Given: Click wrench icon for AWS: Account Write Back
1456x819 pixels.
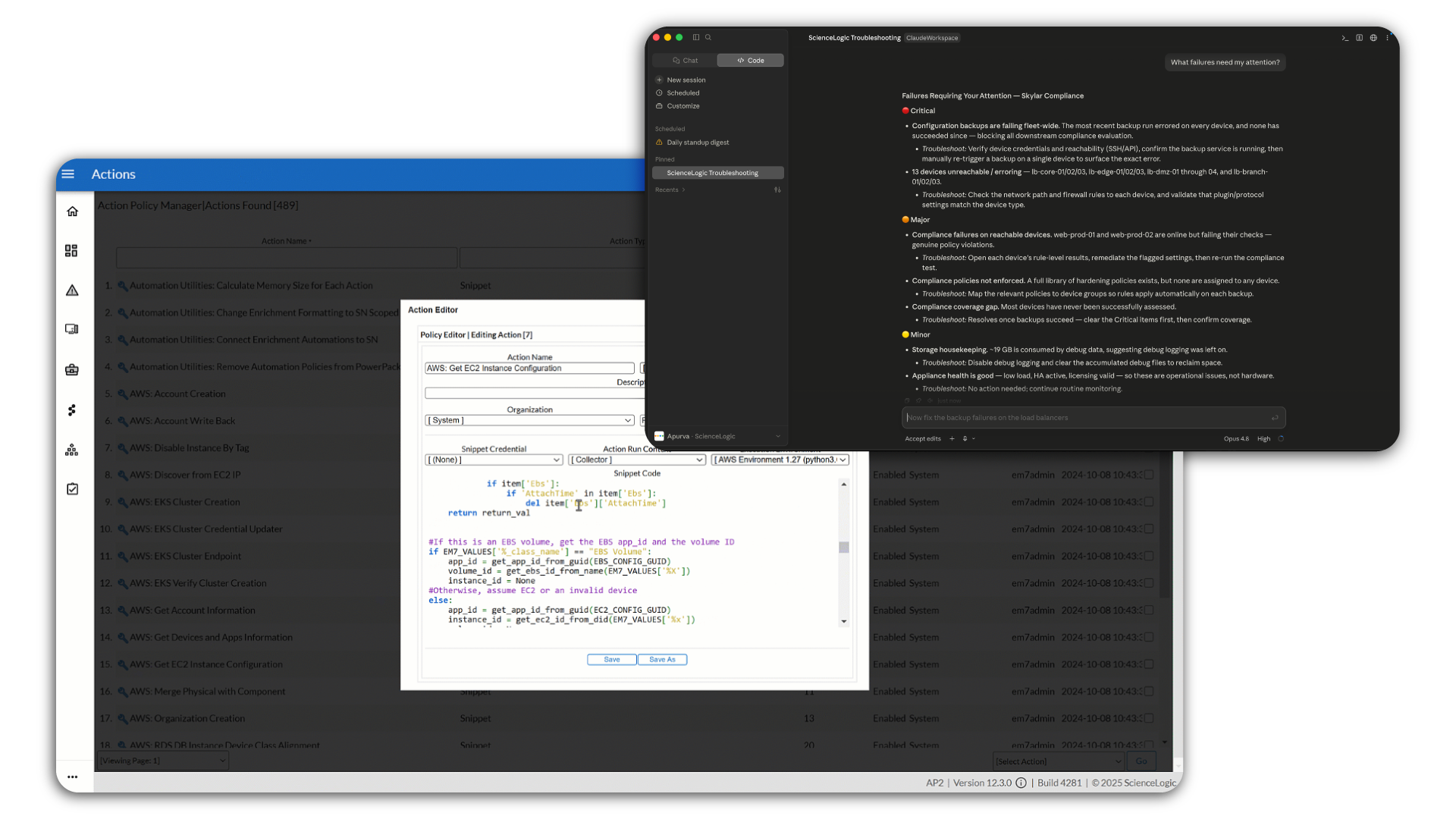Looking at the screenshot, I should [122, 421].
